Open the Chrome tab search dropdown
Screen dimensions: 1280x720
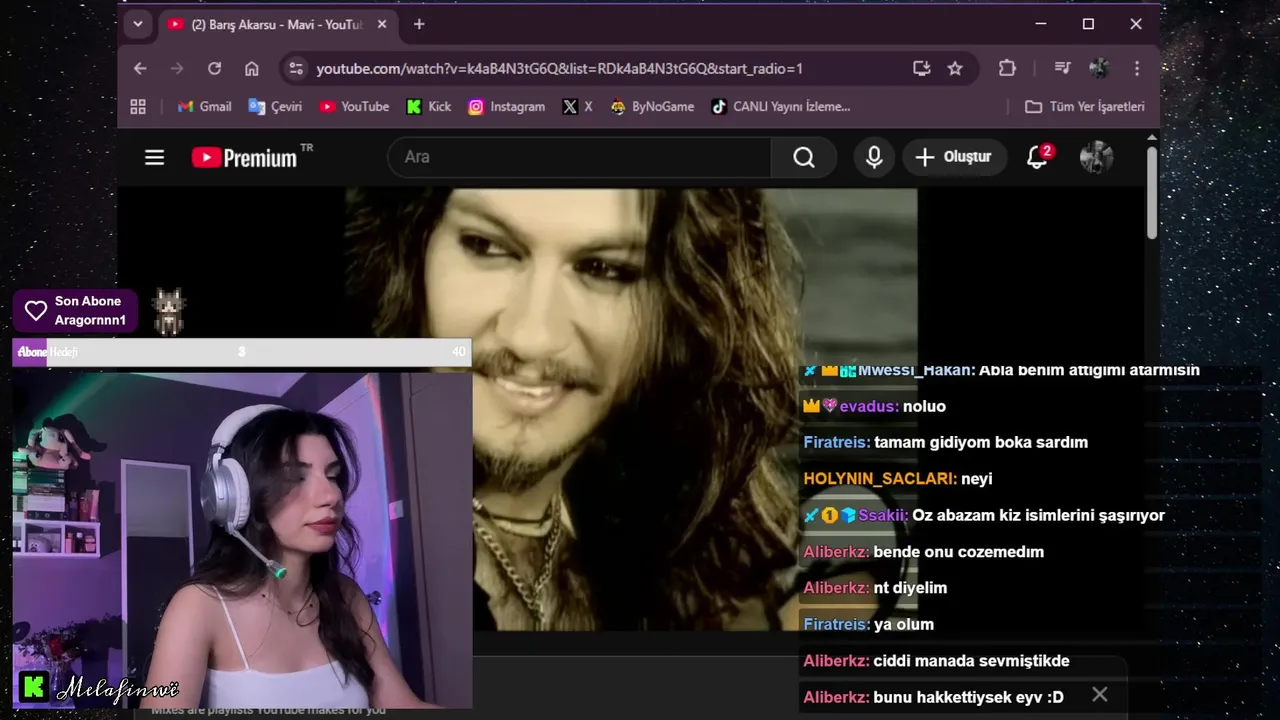tap(138, 24)
